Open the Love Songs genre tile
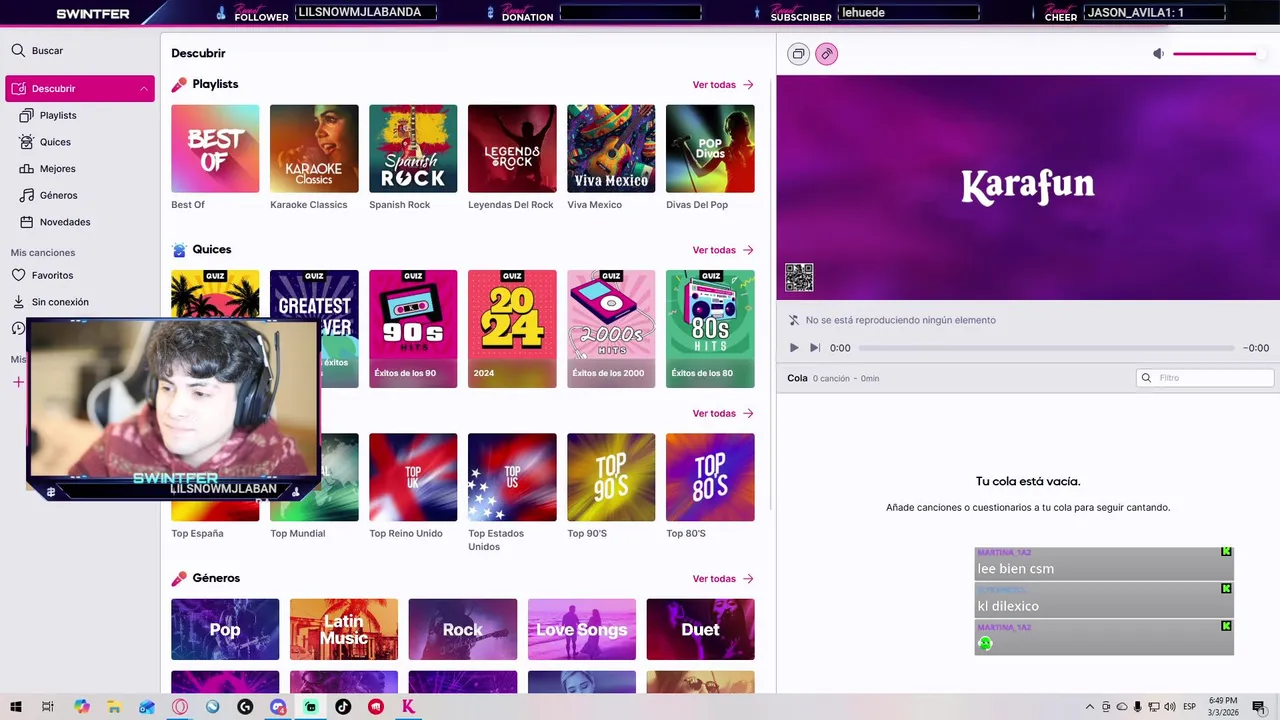Screen dimensions: 1280x720 (582, 629)
